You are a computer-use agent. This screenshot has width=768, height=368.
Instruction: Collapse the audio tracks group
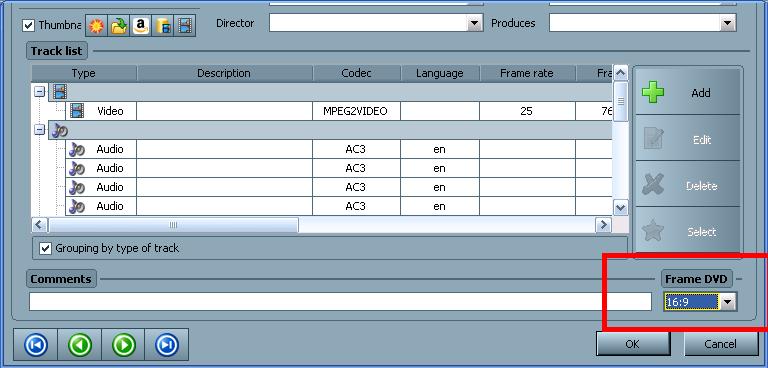tap(40, 130)
